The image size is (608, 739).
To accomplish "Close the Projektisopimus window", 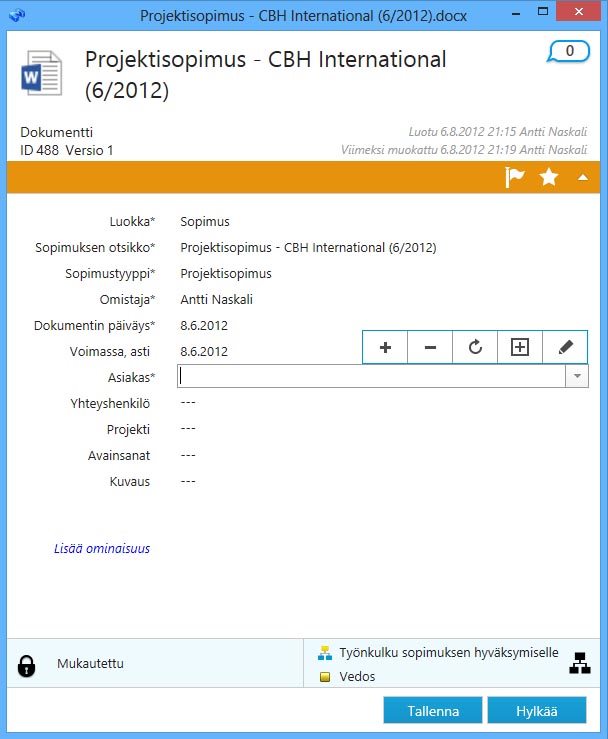I will pyautogui.click(x=578, y=11).
